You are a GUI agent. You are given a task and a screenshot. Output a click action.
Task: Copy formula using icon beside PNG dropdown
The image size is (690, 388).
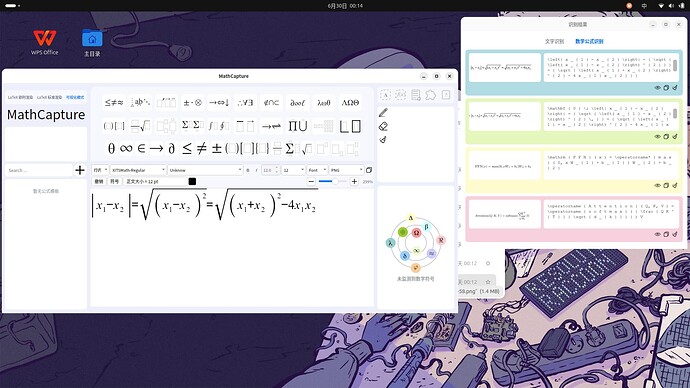point(369,170)
